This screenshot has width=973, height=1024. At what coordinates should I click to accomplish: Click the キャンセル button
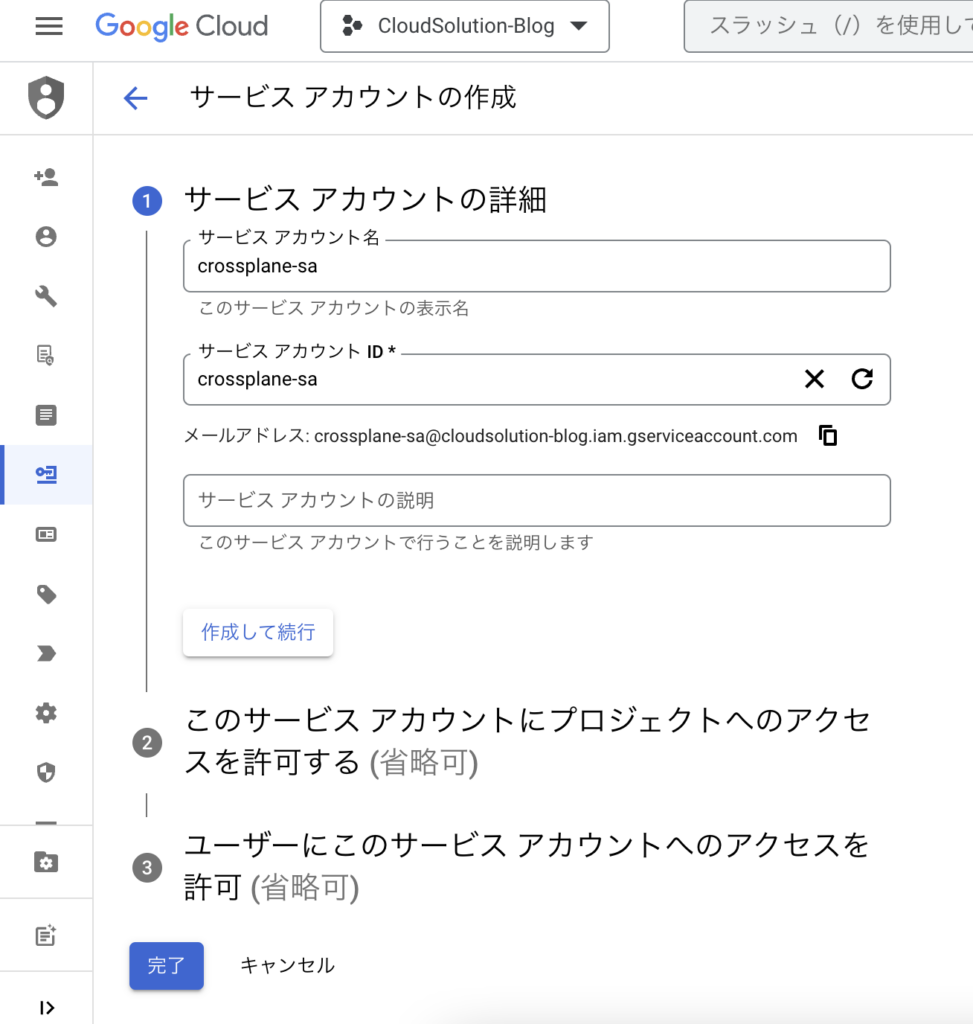287,965
